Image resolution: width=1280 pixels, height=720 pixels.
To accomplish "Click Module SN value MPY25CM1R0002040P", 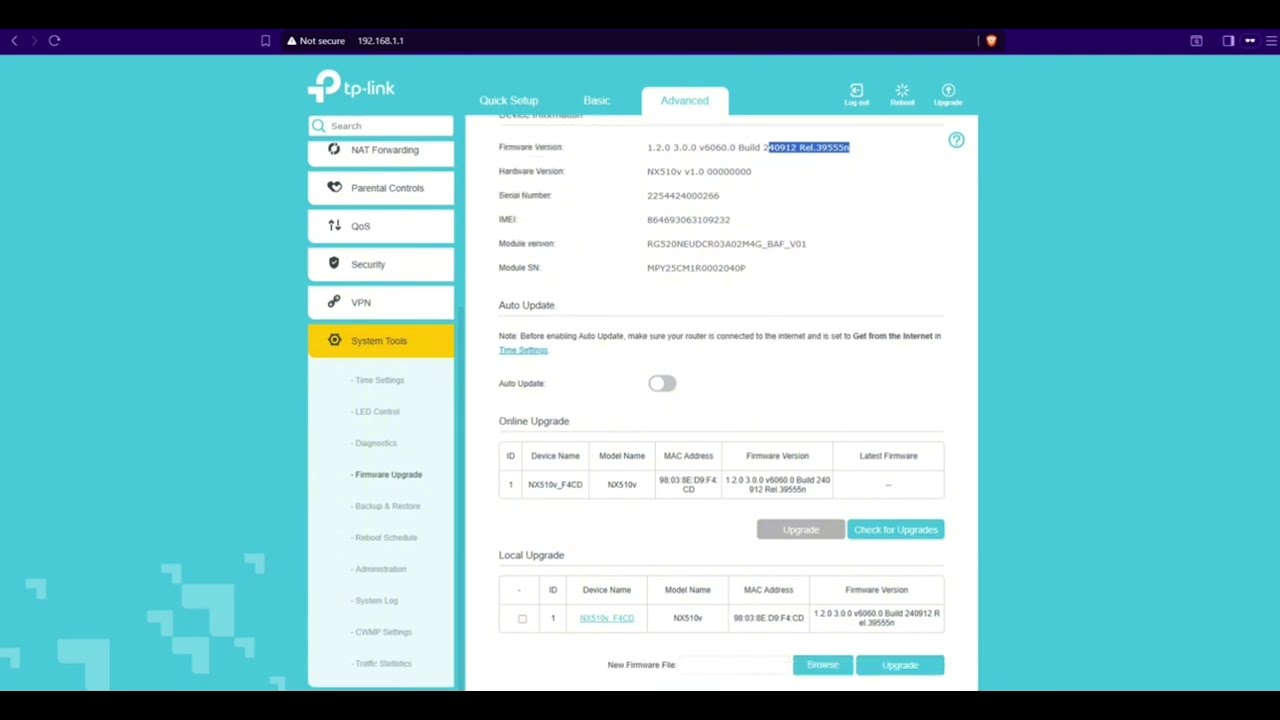I will (696, 268).
